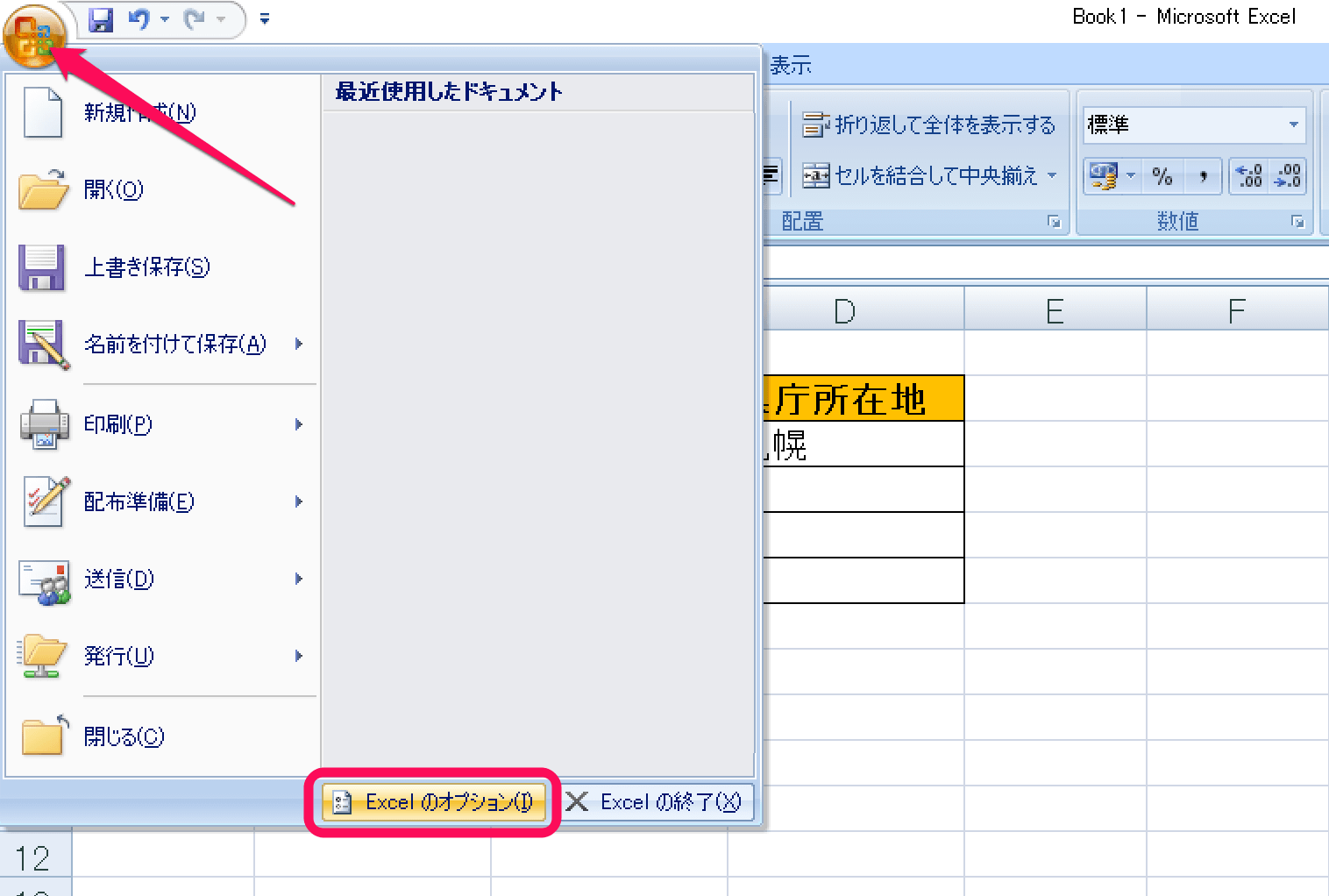Click the Redo arrow icon
1329x896 pixels.
pos(195,19)
